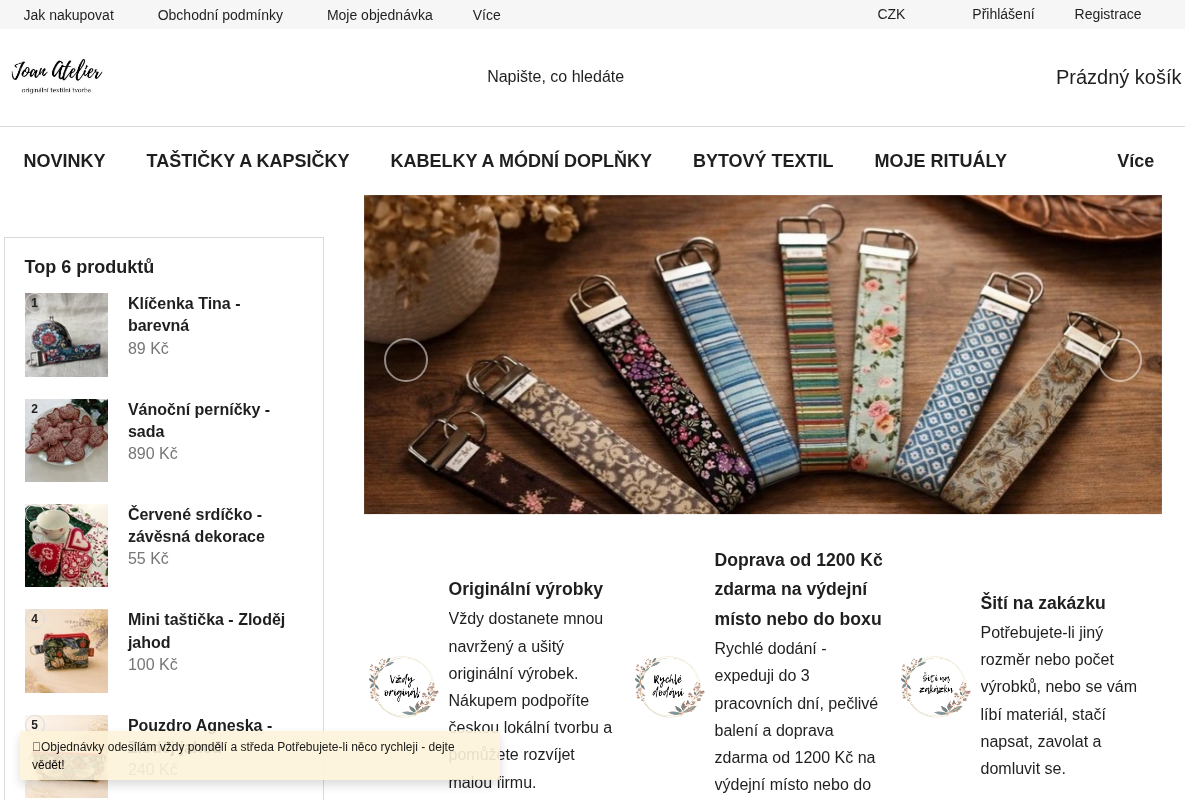Expand 'Více' in the top bar
1200x800 pixels.
click(x=487, y=15)
